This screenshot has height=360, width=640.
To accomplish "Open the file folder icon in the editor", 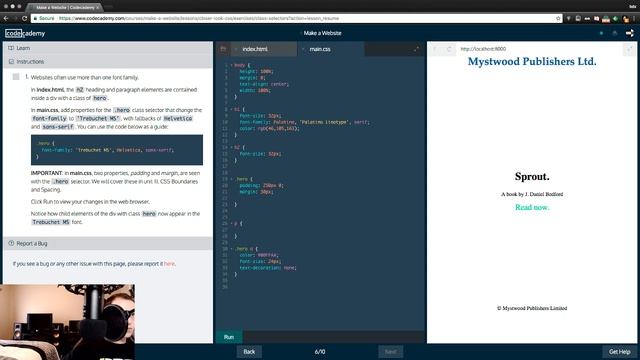I will point(223,49).
